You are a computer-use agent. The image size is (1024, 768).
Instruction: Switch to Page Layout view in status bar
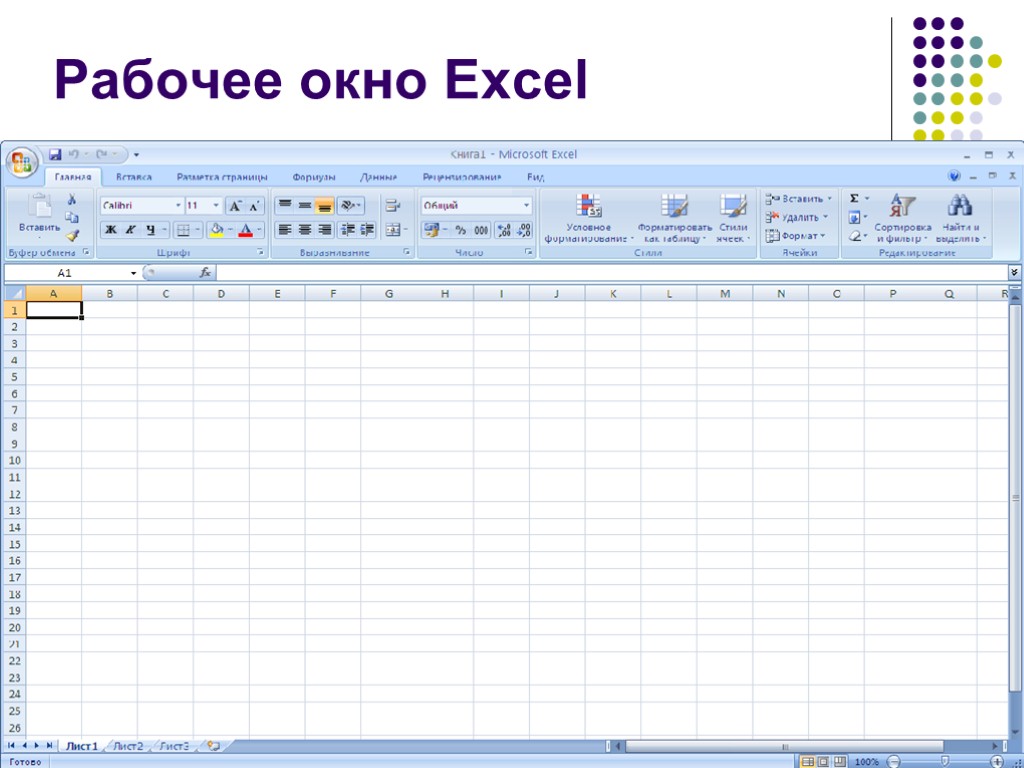tap(824, 761)
